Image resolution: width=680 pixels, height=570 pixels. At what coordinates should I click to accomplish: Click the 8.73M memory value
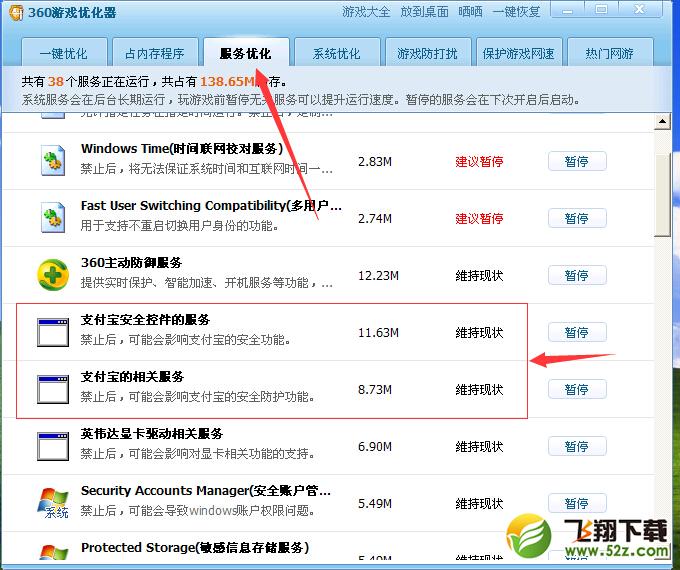[375, 390]
